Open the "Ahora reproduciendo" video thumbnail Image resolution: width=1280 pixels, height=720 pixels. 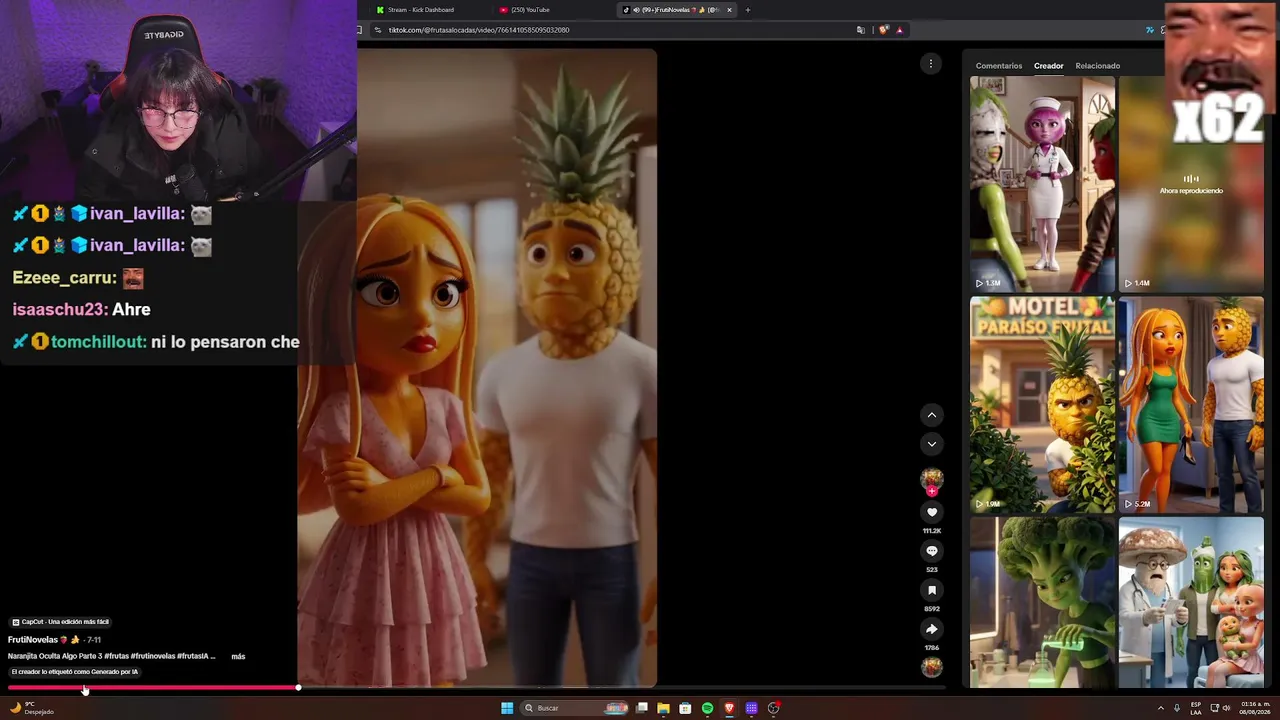(x=1191, y=184)
